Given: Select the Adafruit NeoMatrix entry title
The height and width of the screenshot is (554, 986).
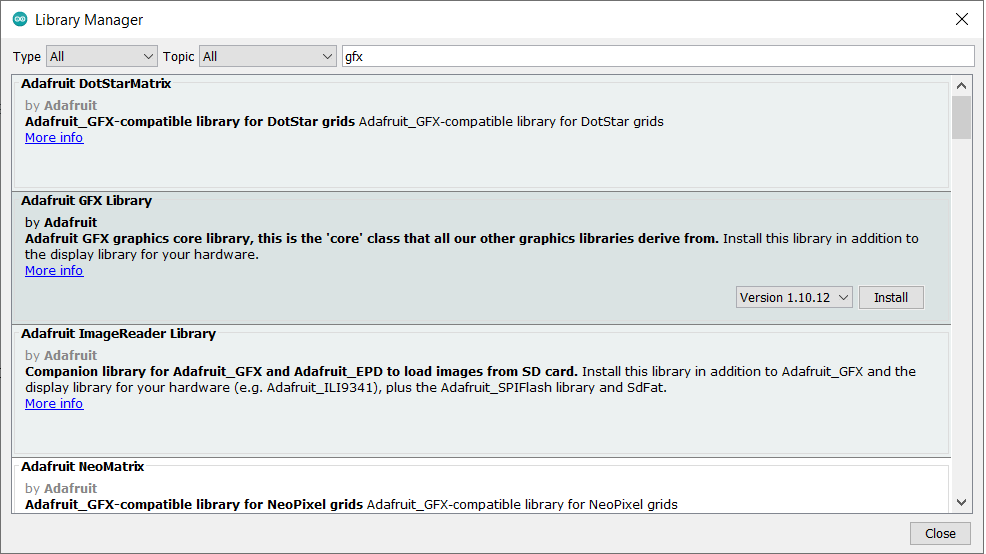Looking at the screenshot, I should click(x=82, y=467).
